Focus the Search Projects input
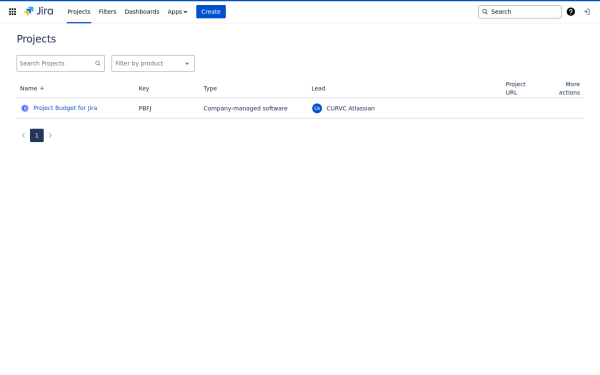The image size is (600, 375). 60,64
